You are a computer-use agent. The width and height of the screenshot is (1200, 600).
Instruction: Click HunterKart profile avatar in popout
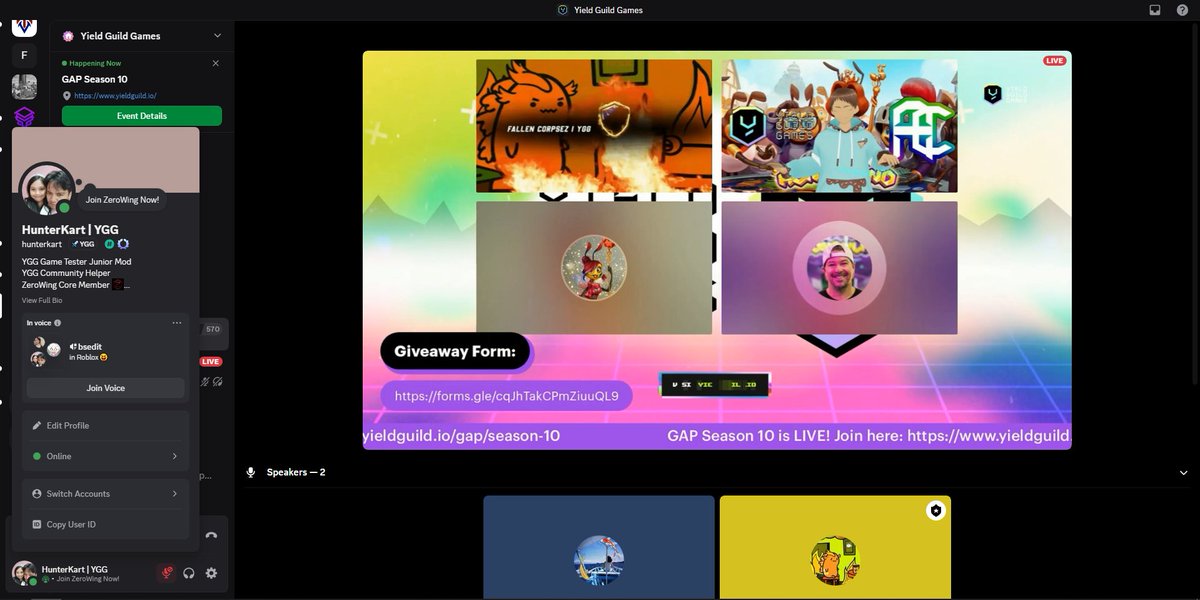pos(45,190)
